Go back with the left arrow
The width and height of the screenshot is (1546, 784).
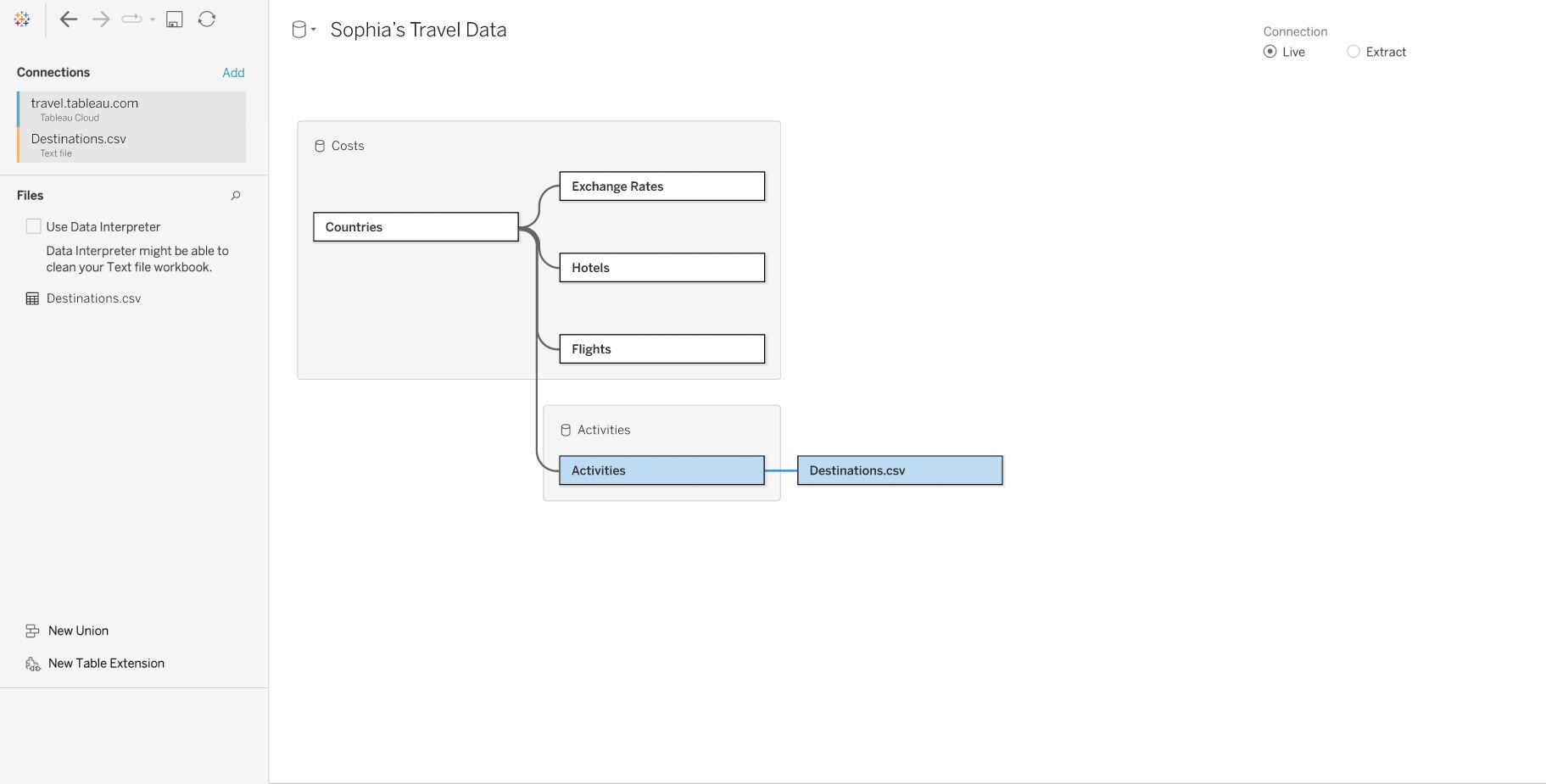[x=69, y=19]
